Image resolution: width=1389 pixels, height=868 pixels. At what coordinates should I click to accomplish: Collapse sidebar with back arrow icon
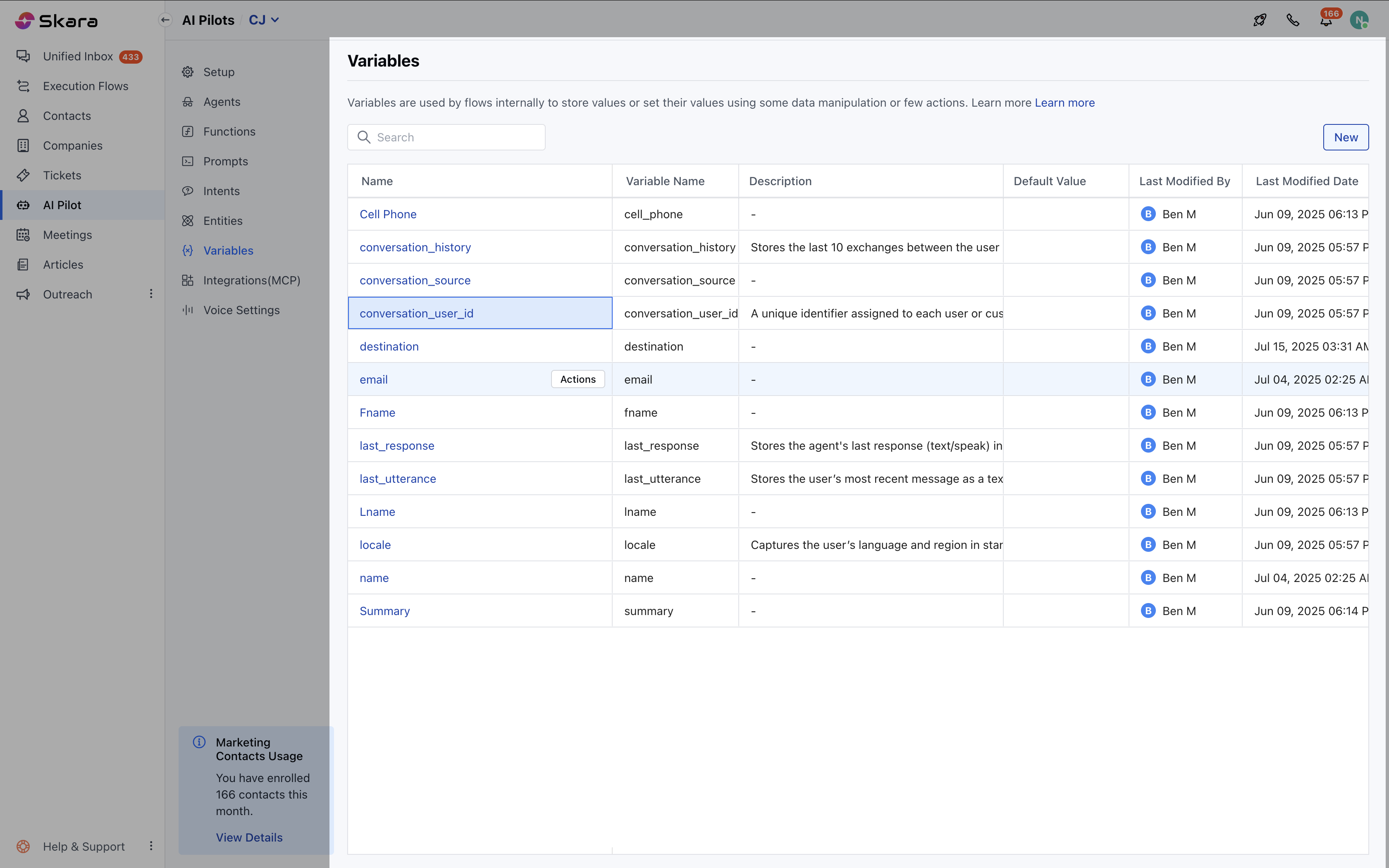point(165,20)
